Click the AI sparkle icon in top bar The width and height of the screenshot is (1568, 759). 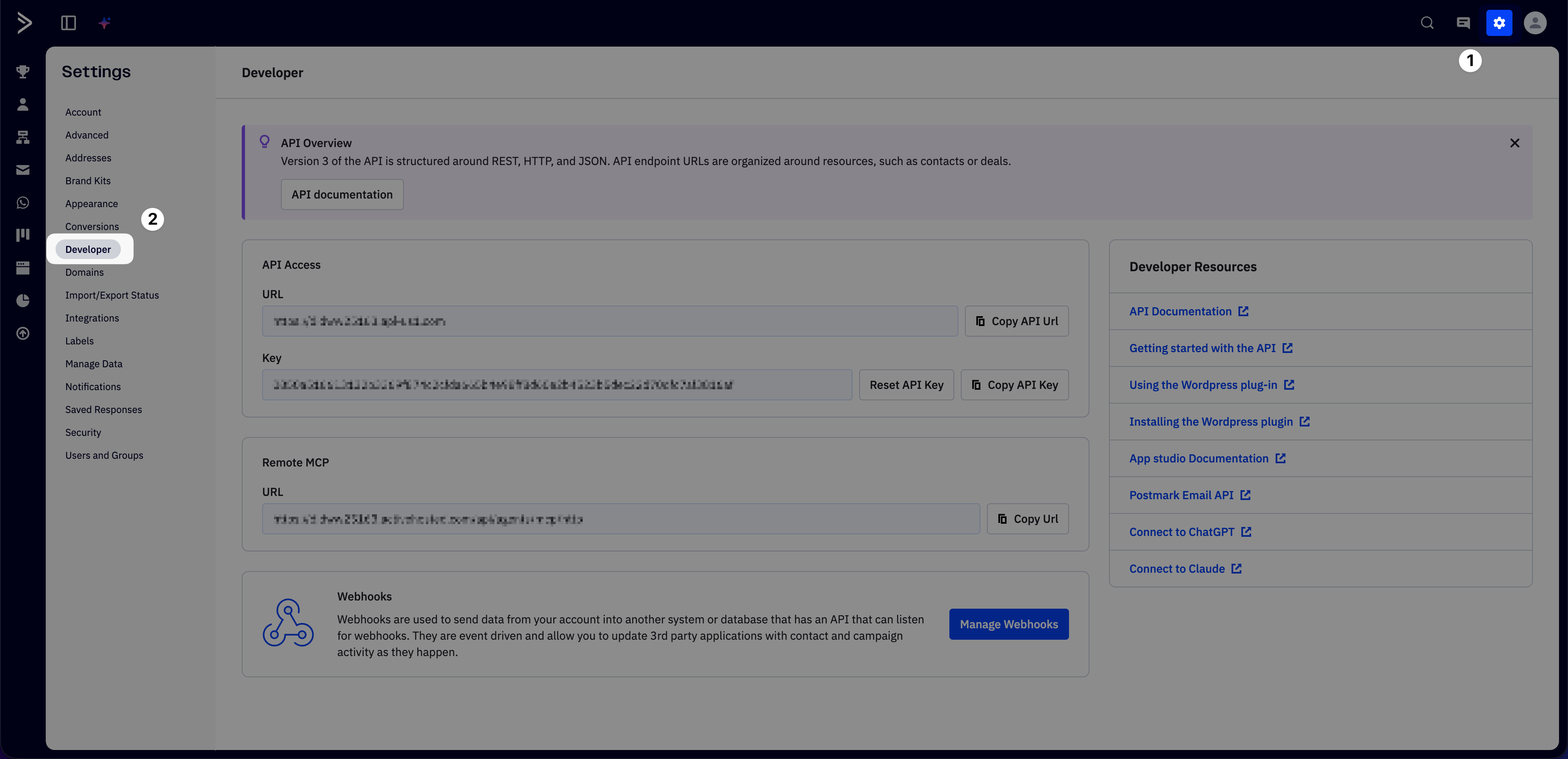click(105, 23)
